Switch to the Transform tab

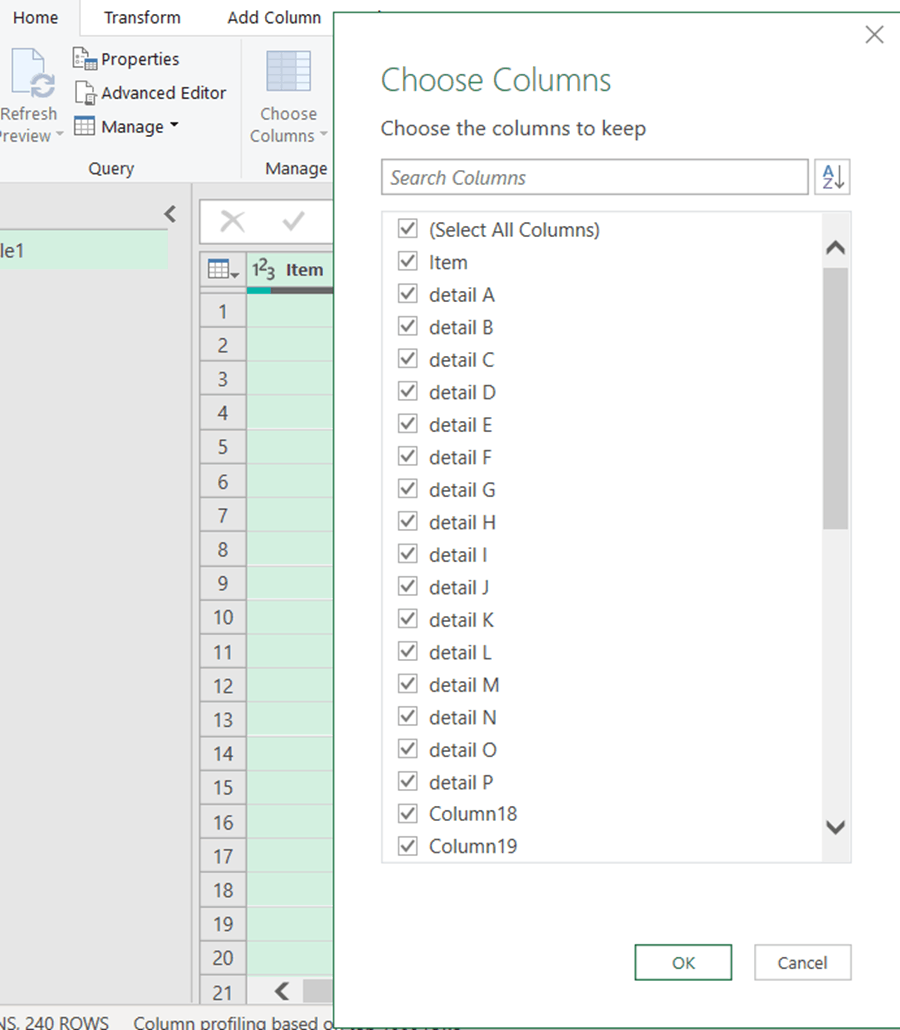pyautogui.click(x=141, y=17)
